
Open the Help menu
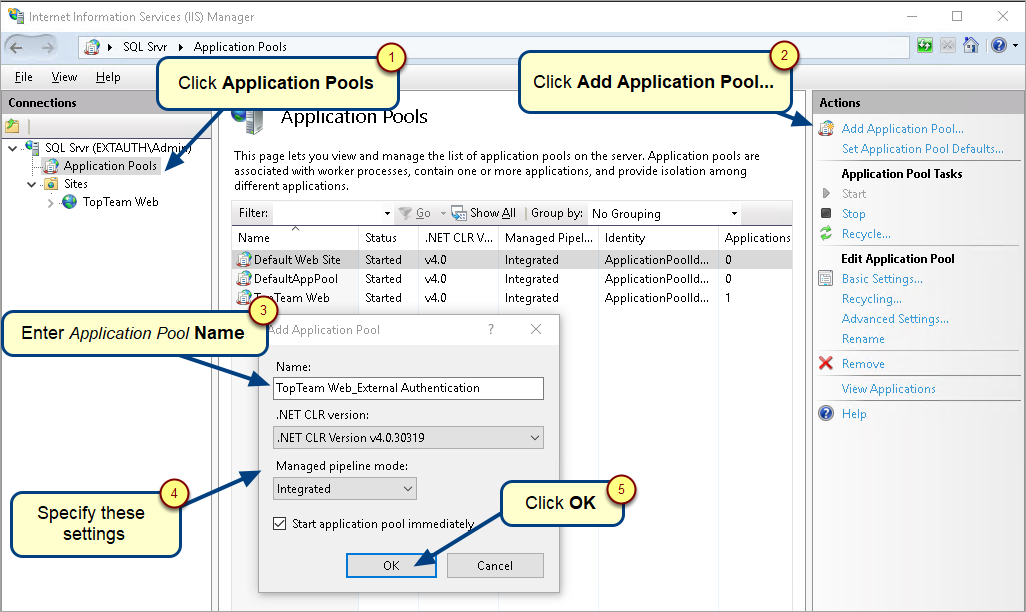(x=108, y=77)
